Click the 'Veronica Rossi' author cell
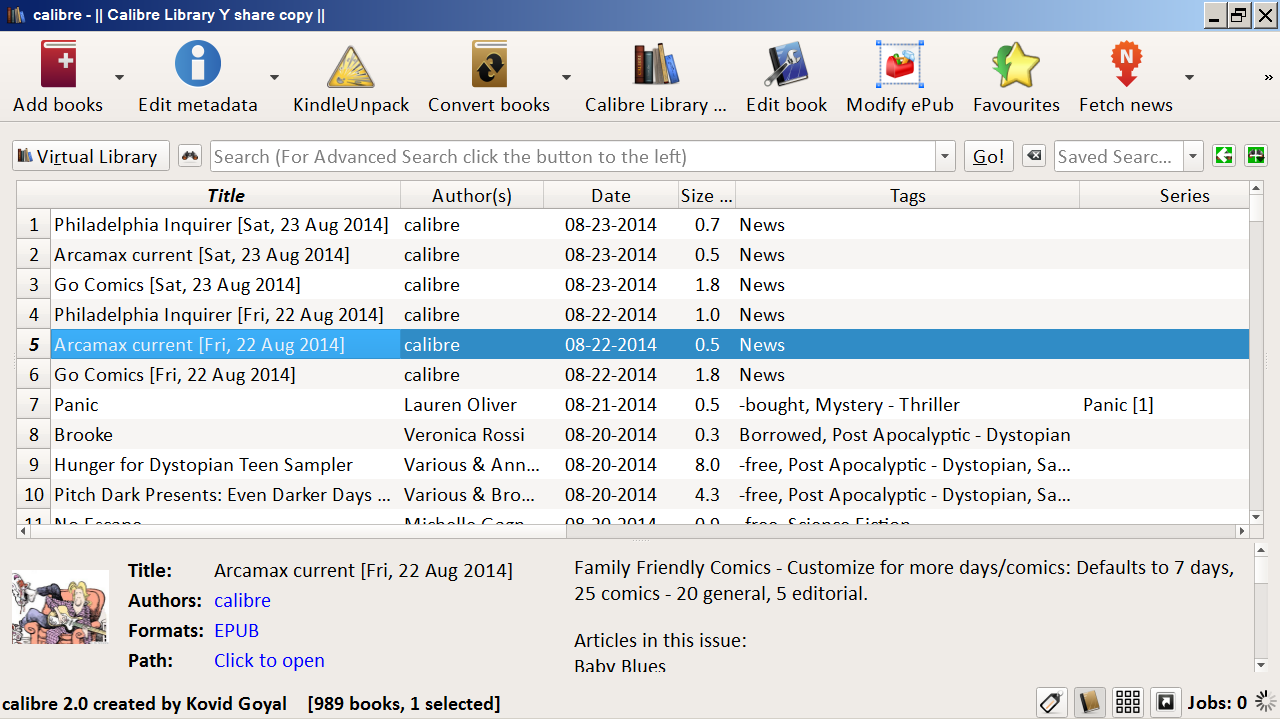Screen dimensions: 1280x720 click(x=472, y=435)
